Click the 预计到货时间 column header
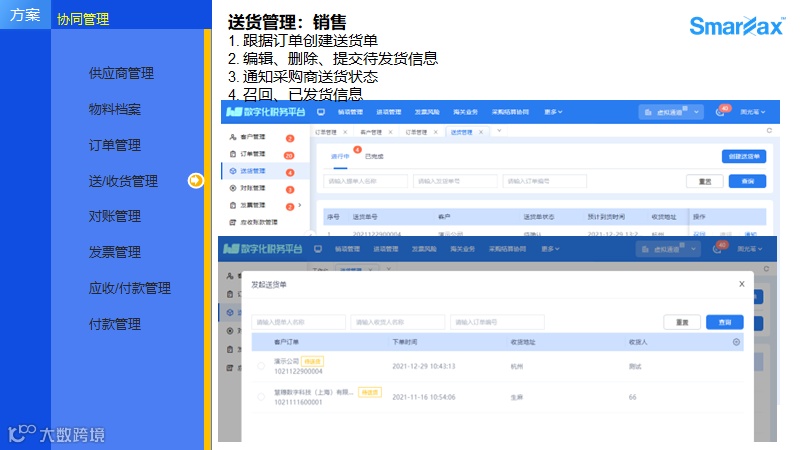This screenshot has width=800, height=450. pos(606,217)
